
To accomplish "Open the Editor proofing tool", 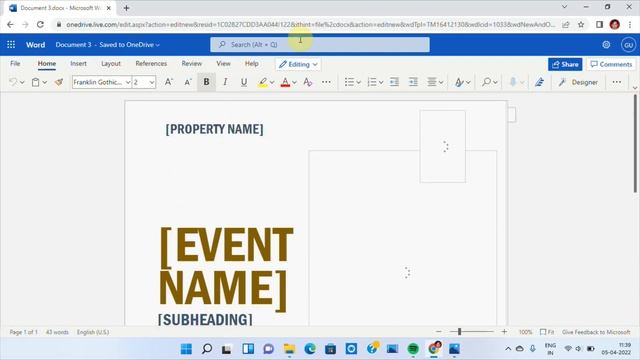I will [540, 82].
